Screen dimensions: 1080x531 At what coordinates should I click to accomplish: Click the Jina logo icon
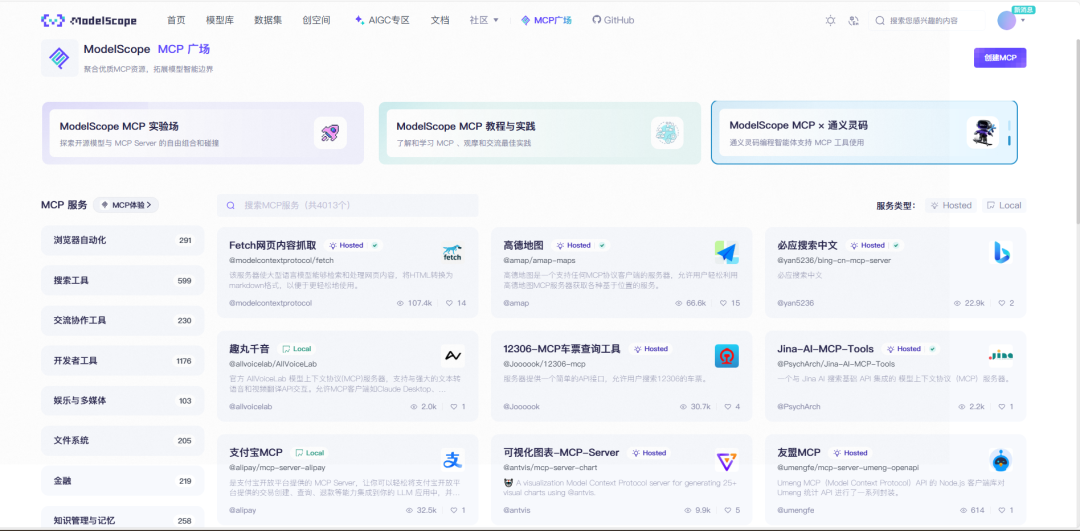(x=1001, y=355)
